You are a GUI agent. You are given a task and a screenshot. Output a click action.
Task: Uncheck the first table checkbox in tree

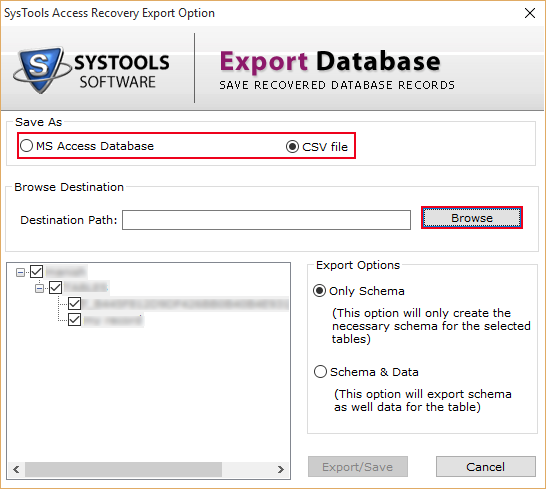coord(75,303)
